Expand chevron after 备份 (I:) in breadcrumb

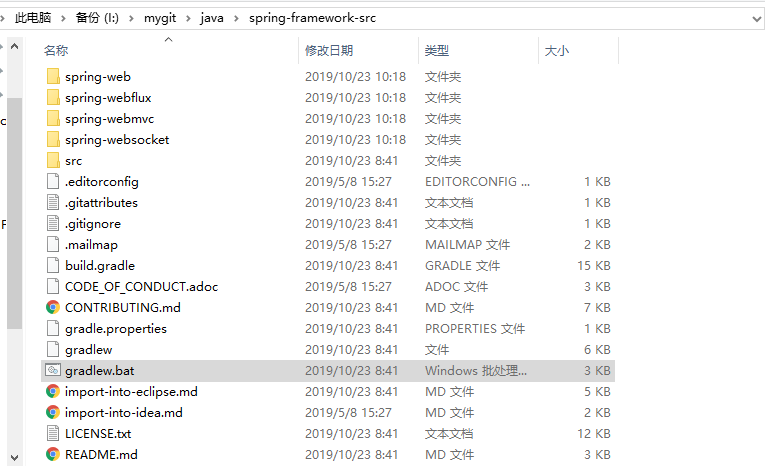tap(131, 19)
